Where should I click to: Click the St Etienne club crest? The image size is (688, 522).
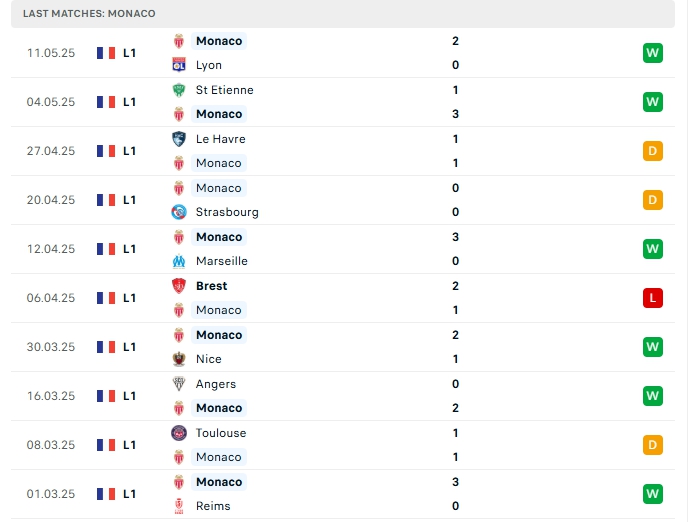tap(179, 90)
